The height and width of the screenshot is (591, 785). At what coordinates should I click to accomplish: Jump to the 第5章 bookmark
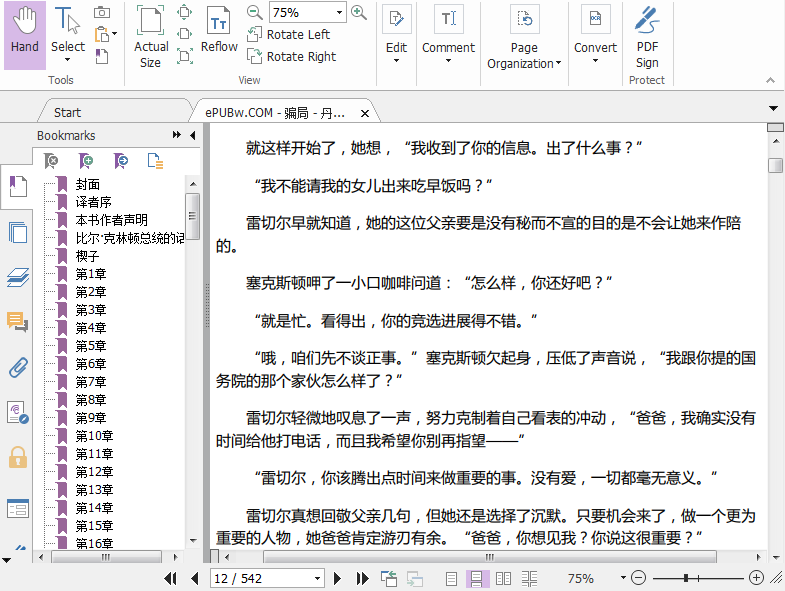click(90, 345)
